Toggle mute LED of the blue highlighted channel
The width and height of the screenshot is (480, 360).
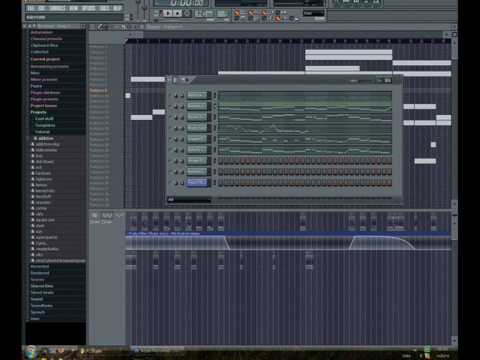pyautogui.click(x=171, y=183)
